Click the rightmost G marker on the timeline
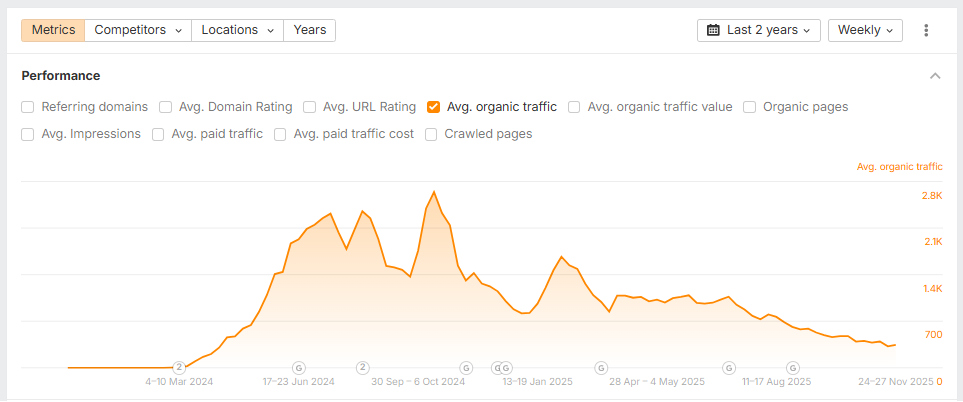Viewport: 963px width, 402px height. click(793, 367)
